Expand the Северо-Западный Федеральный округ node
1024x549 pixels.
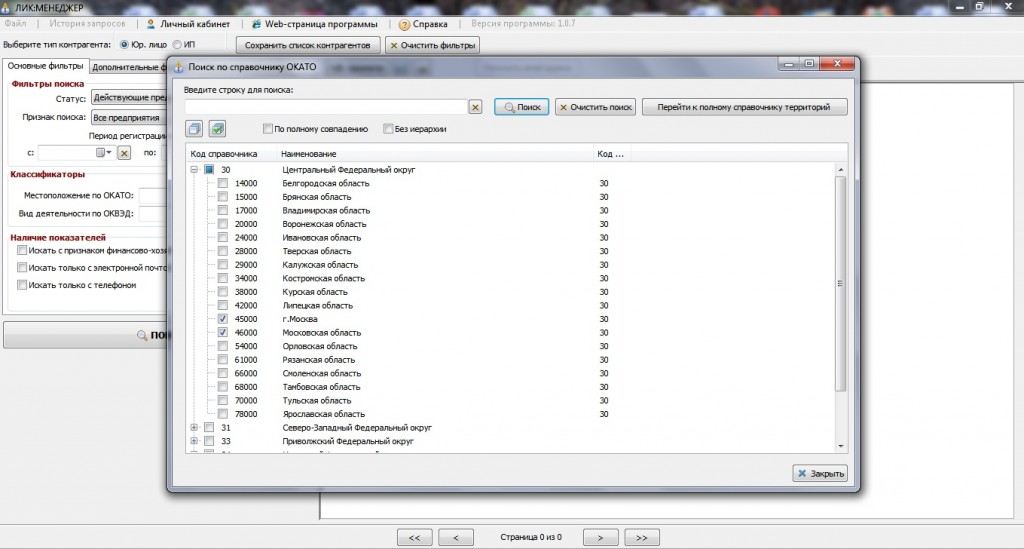click(194, 427)
